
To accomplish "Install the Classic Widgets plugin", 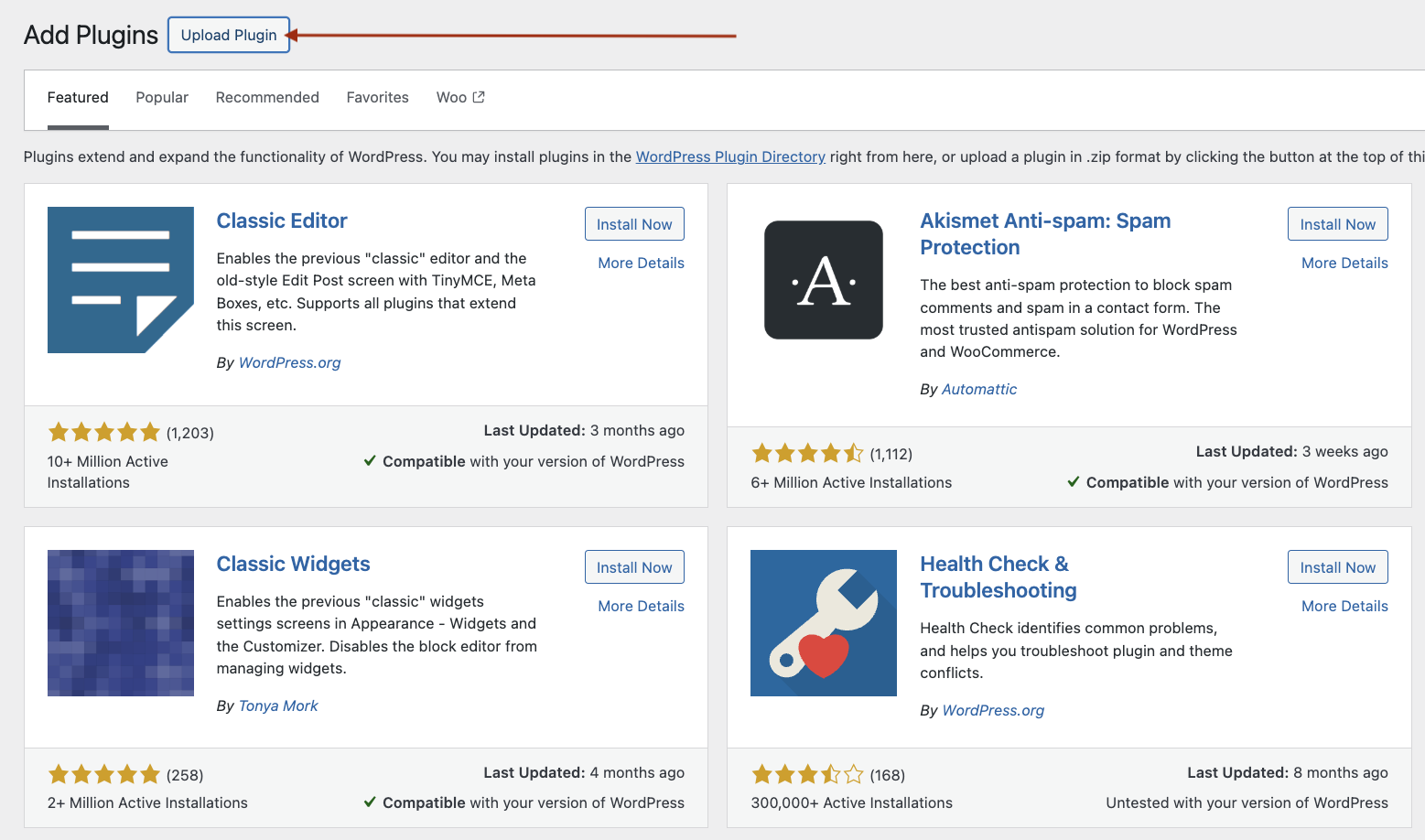I will (x=634, y=567).
